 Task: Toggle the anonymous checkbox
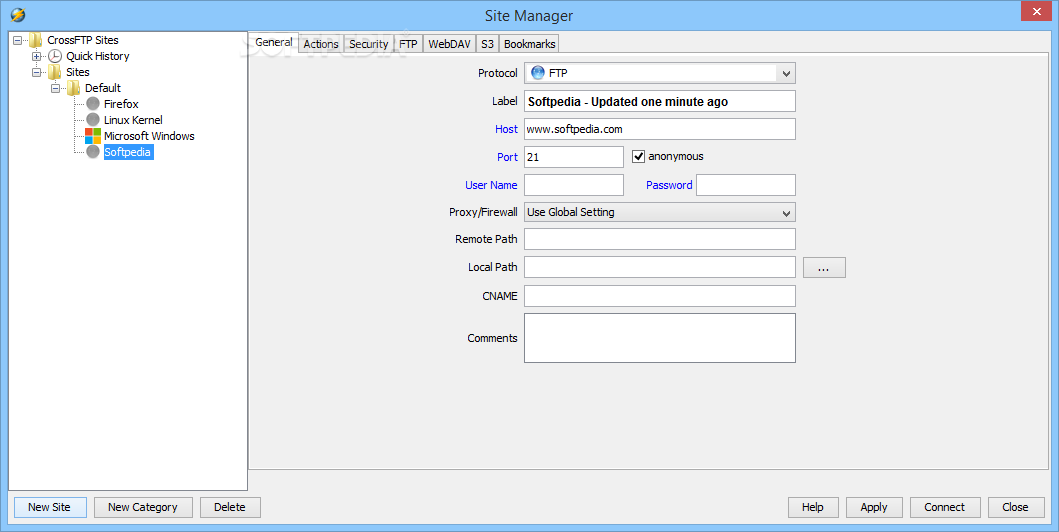[638, 157]
